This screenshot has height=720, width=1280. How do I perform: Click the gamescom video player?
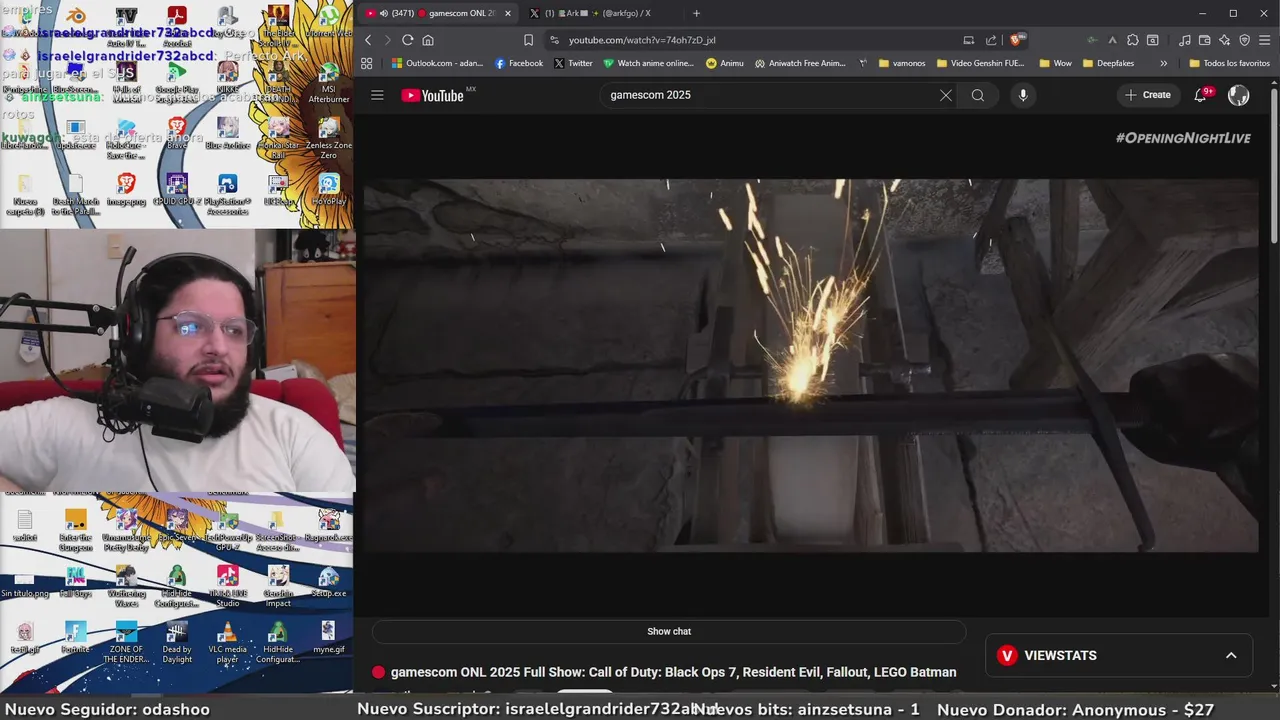point(811,366)
